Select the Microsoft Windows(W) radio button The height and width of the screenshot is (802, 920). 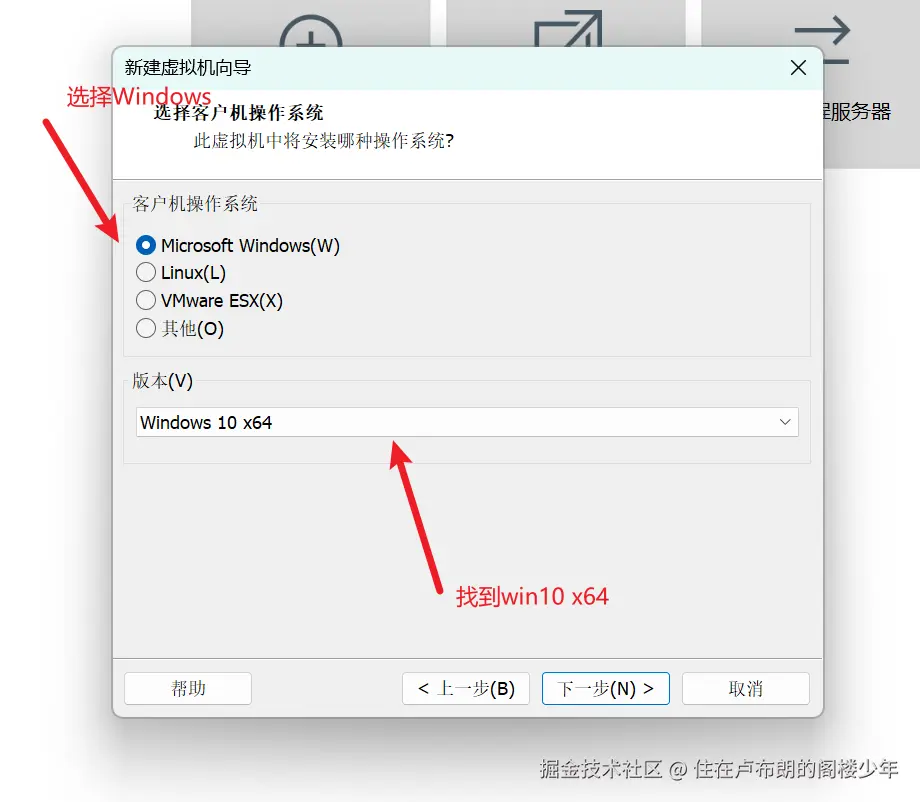[146, 245]
